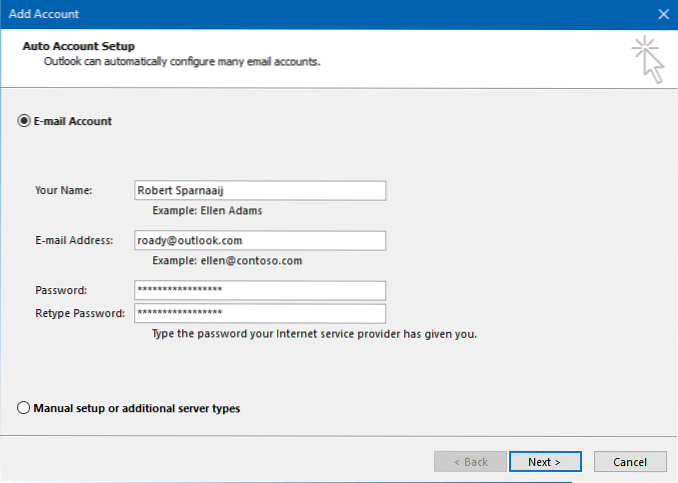Click the "Your Name:" label
Image resolution: width=678 pixels, height=483 pixels.
tap(64, 190)
